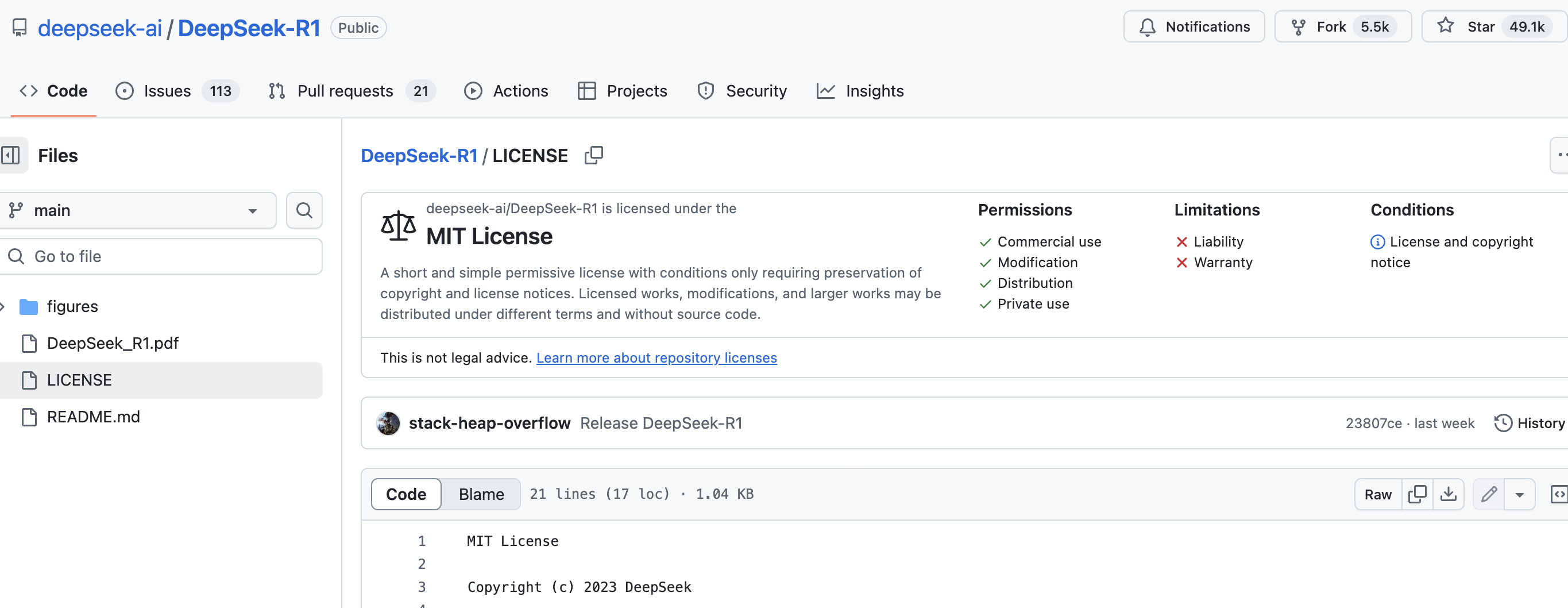Switch to Code view toggle
The width and height of the screenshot is (1568, 608).
406,494
